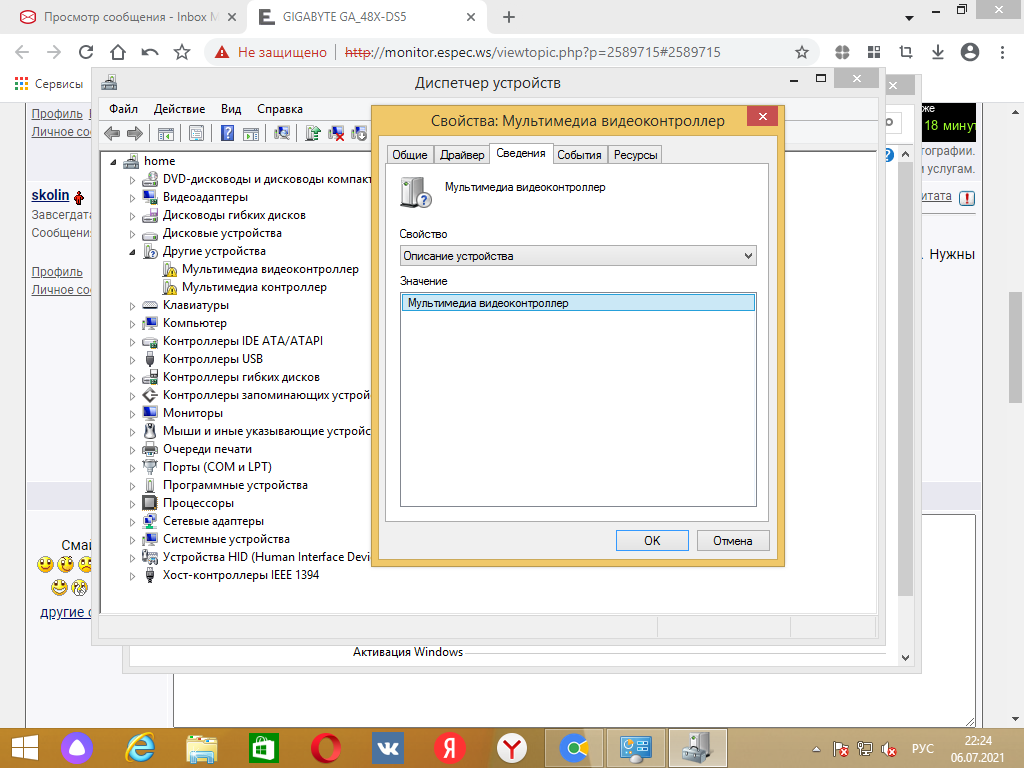
Task: Click the show/hide console tree toolbar icon
Action: pos(166,133)
